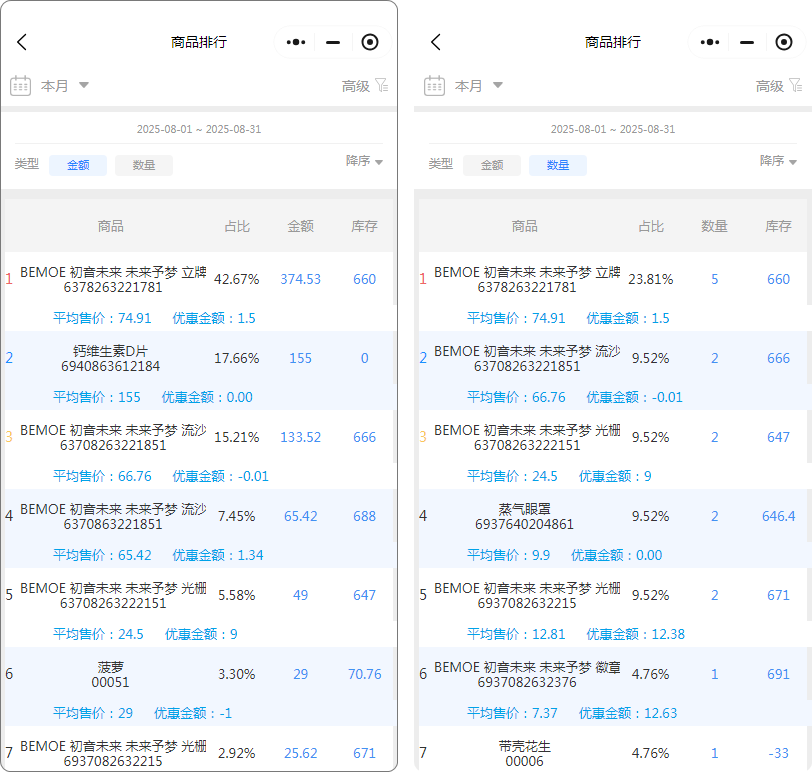Open 降序 sort dropdown in left panel
Screen dimensions: 812x772
pyautogui.click(x=365, y=161)
